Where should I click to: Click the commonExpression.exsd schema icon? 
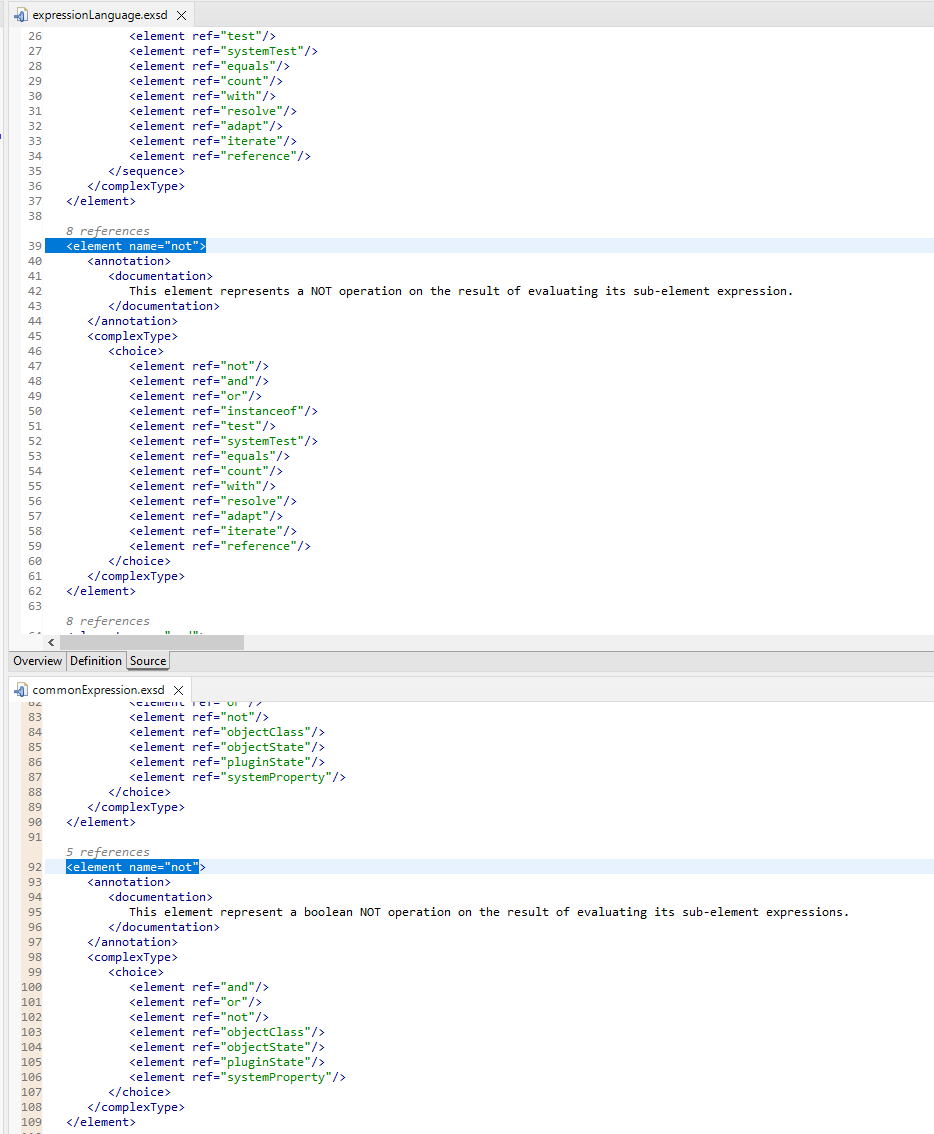[x=18, y=689]
